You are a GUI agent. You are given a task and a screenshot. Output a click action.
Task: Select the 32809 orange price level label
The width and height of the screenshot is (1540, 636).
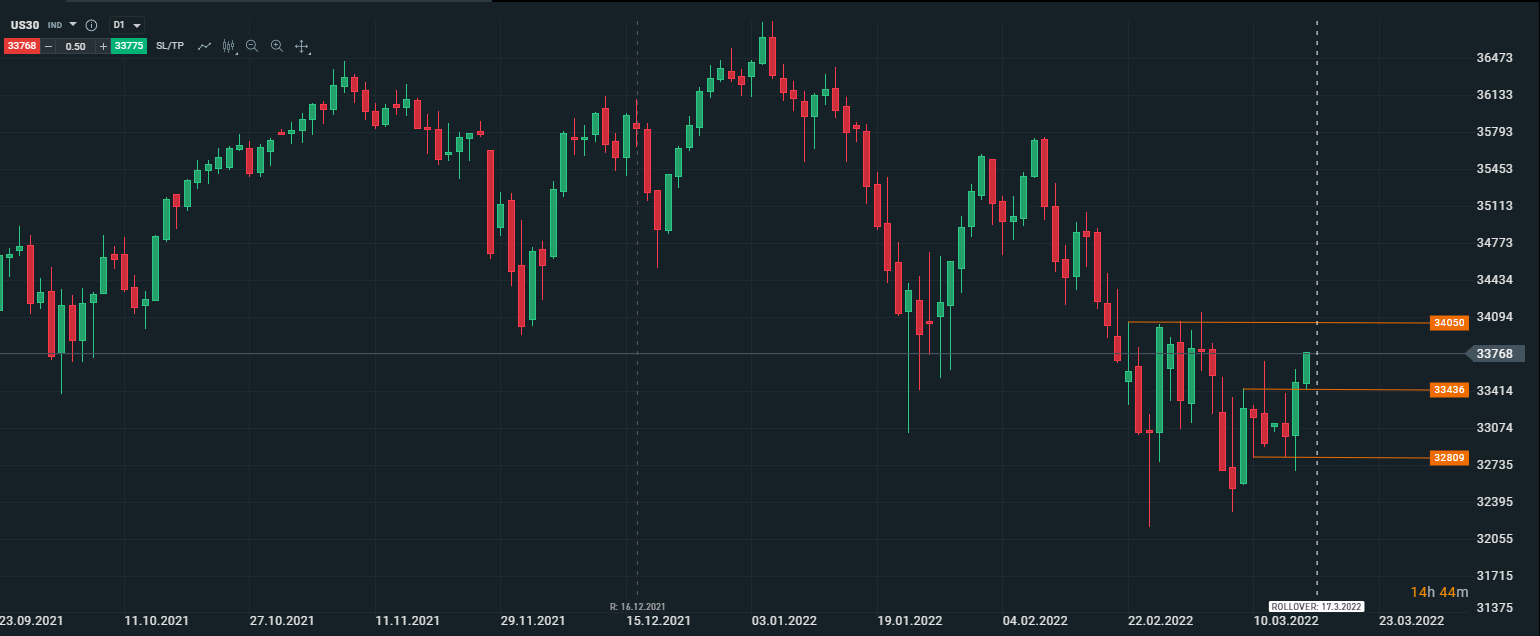click(1449, 458)
